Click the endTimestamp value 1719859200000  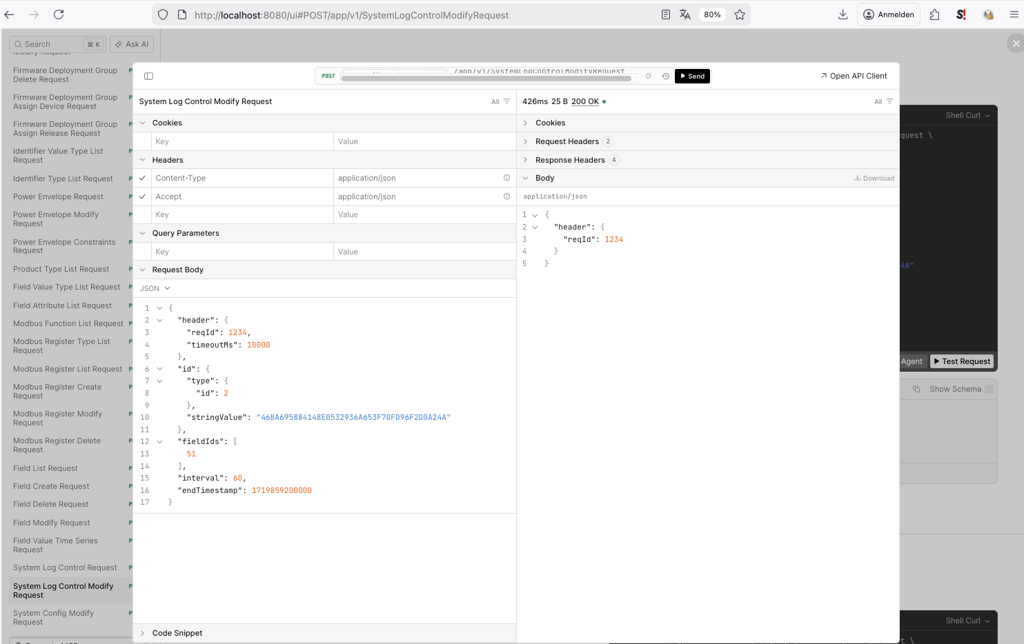point(281,491)
